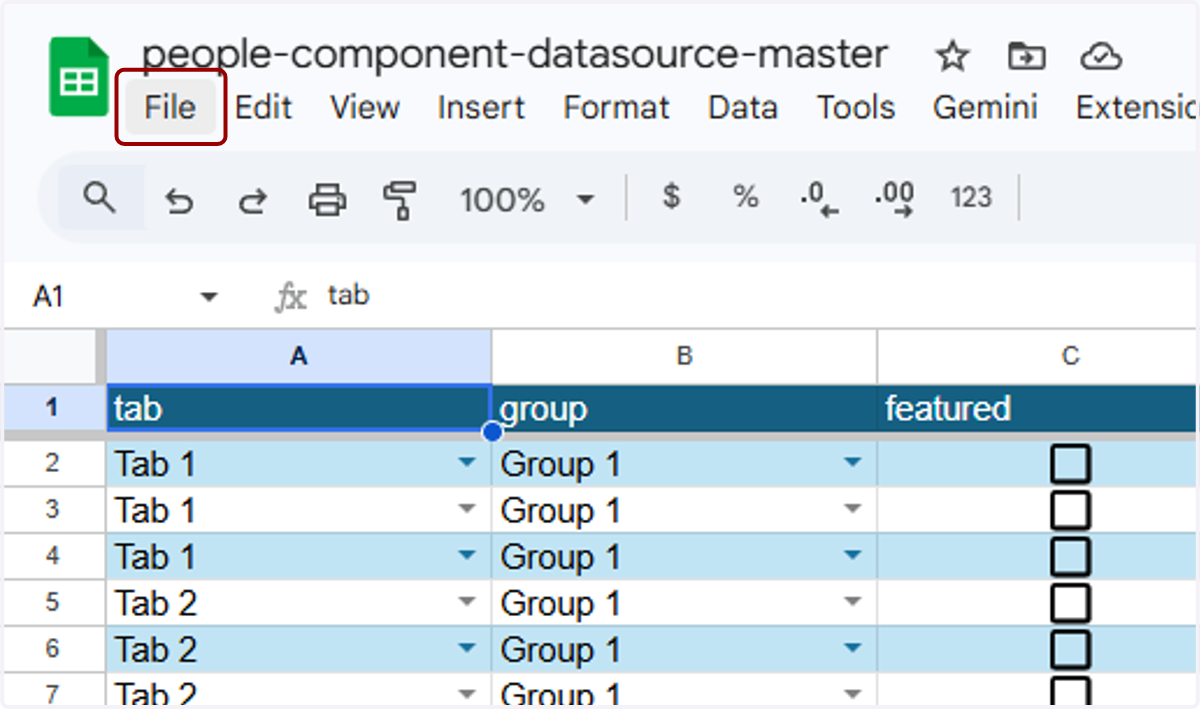
Task: Select row 1 header
Action: pyautogui.click(x=52, y=408)
